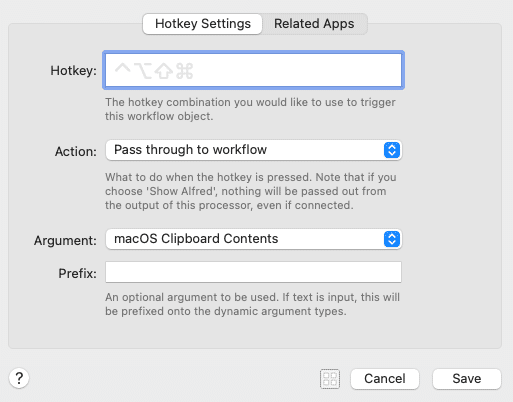Click the Control symbol in Hotkey field
Screen dimensions: 513x402
tap(123, 70)
